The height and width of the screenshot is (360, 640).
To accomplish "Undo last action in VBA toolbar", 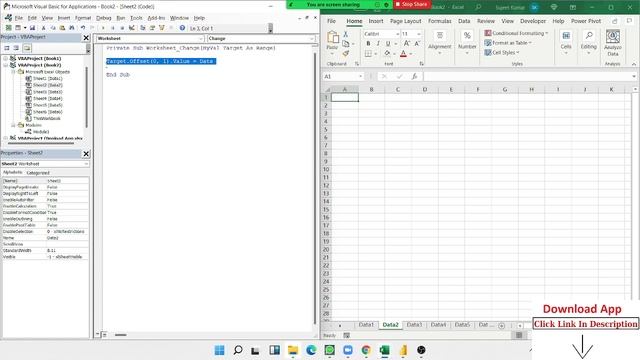I will click(x=83, y=28).
